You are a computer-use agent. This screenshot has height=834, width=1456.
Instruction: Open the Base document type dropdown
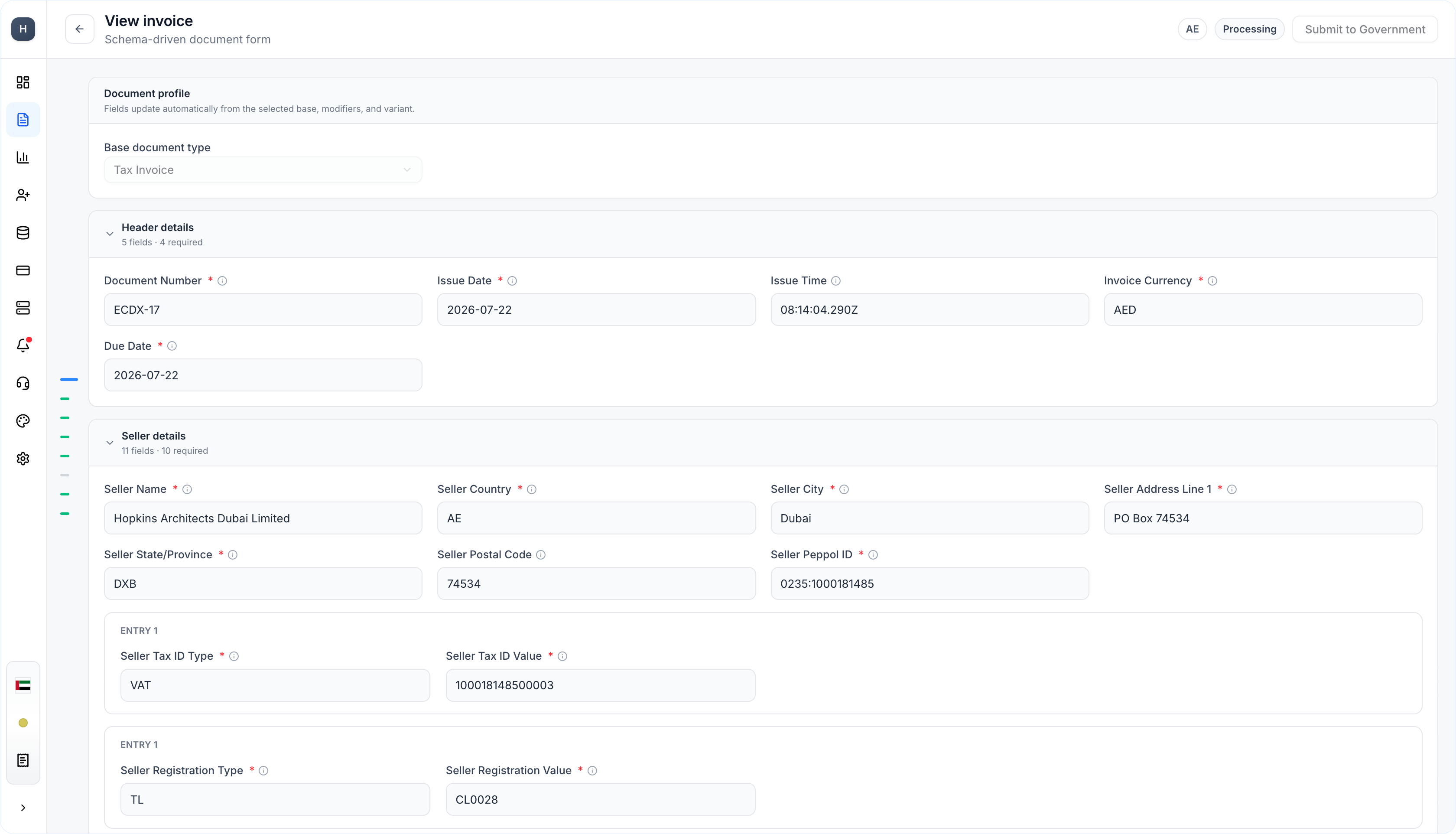point(263,170)
